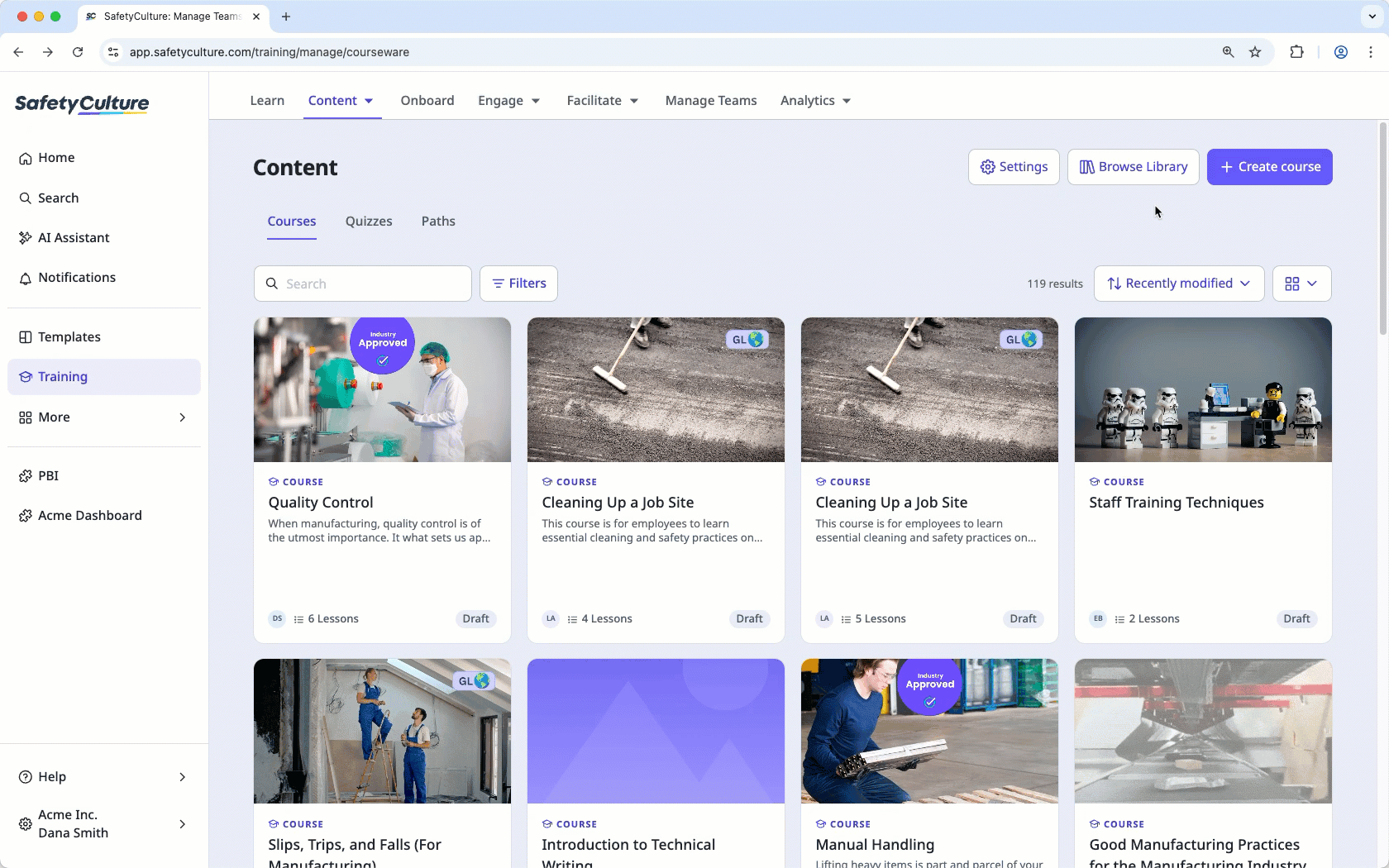1389x868 pixels.
Task: Open Chrome's three-dot menu
Action: [1371, 52]
